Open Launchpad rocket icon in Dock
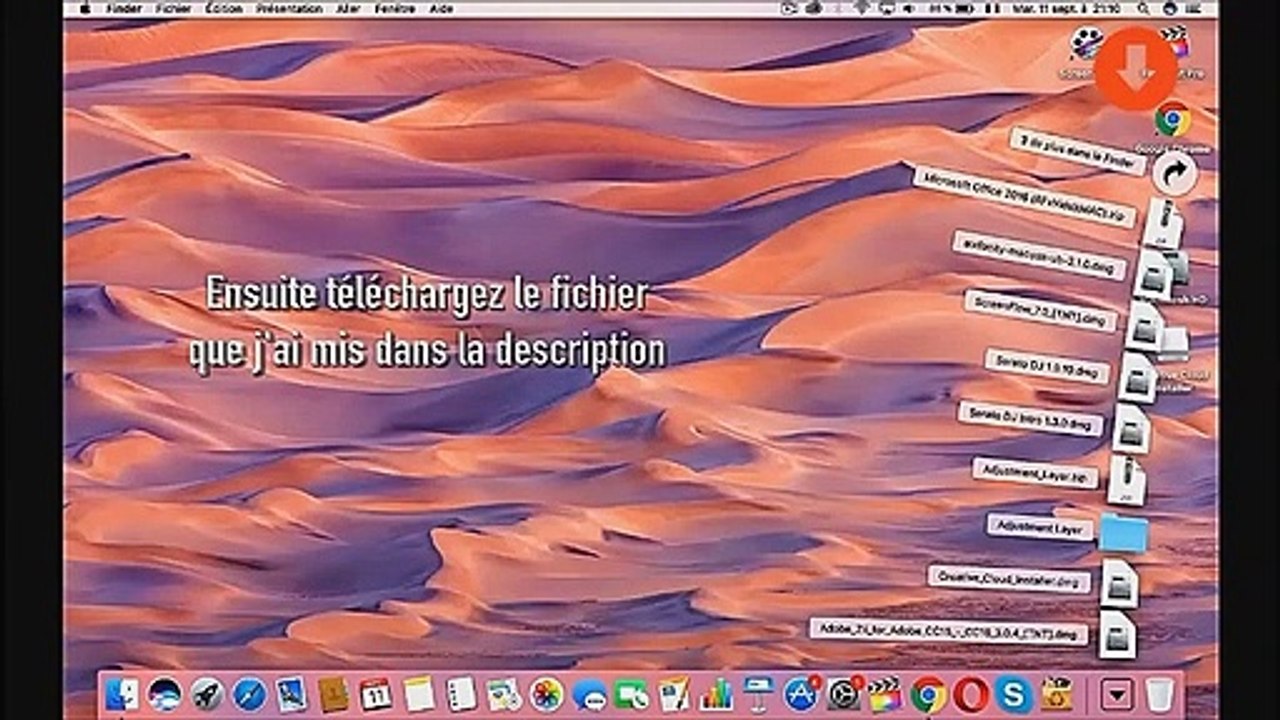 pos(207,694)
